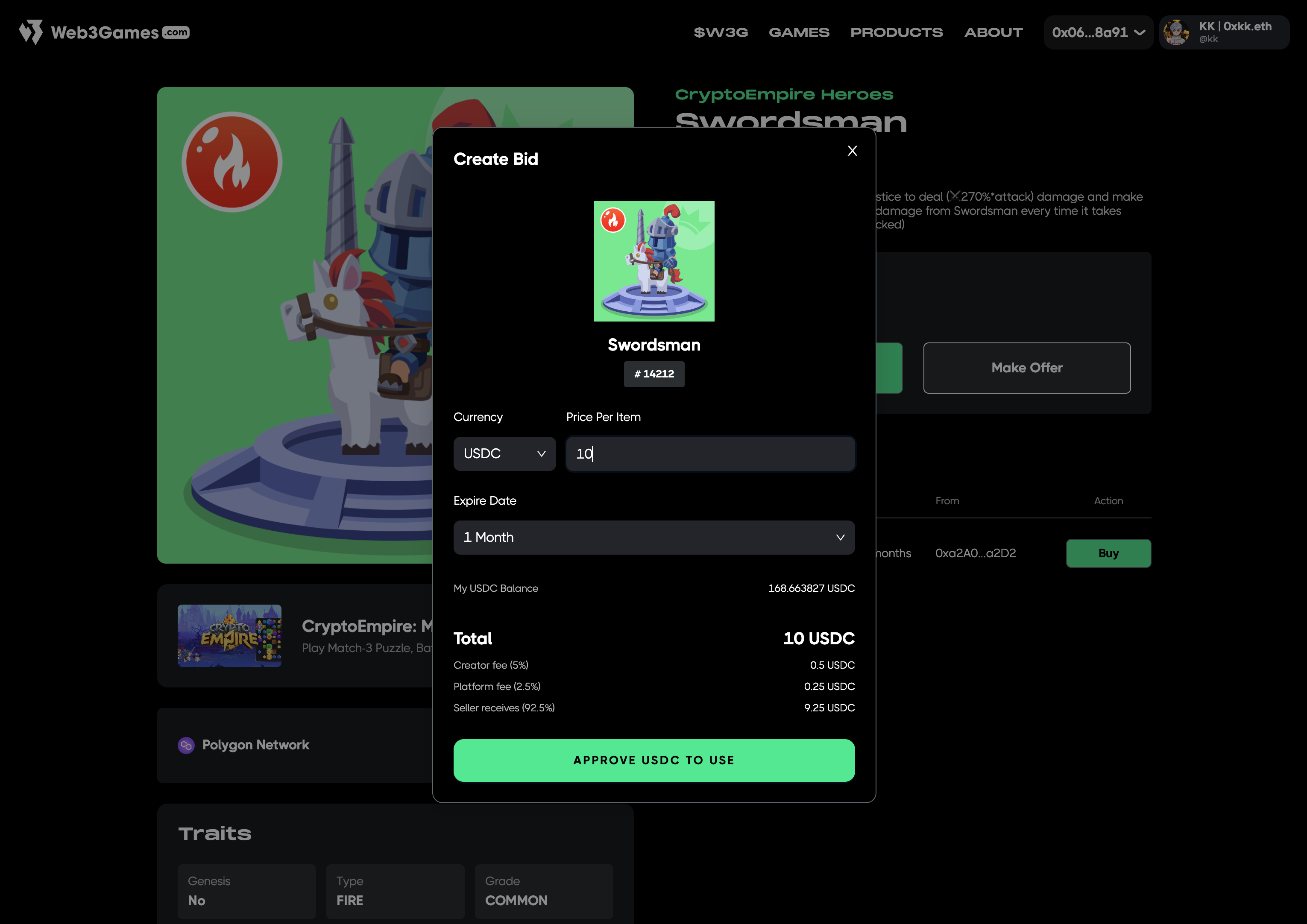Go to the ABOUT menu item

(993, 32)
